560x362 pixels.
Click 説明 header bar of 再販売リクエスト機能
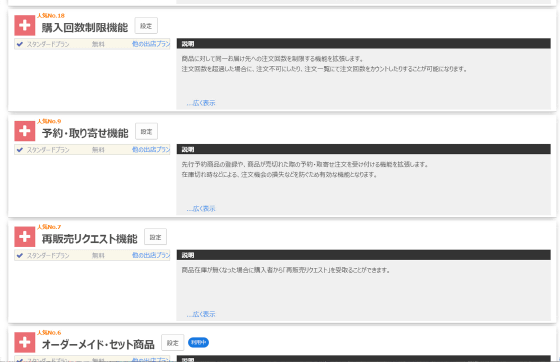point(364,255)
